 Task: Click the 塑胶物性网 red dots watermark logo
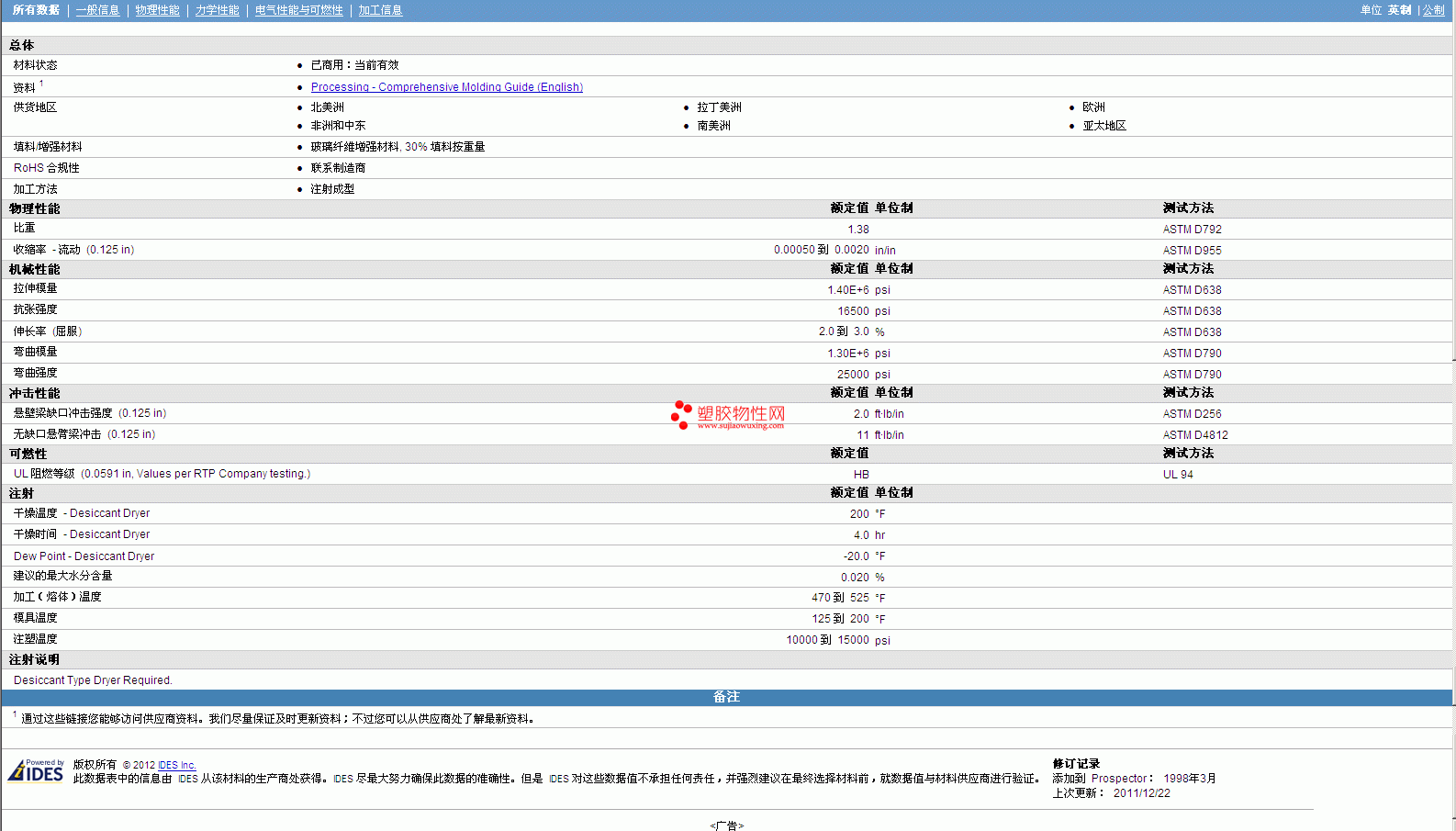pos(680,414)
